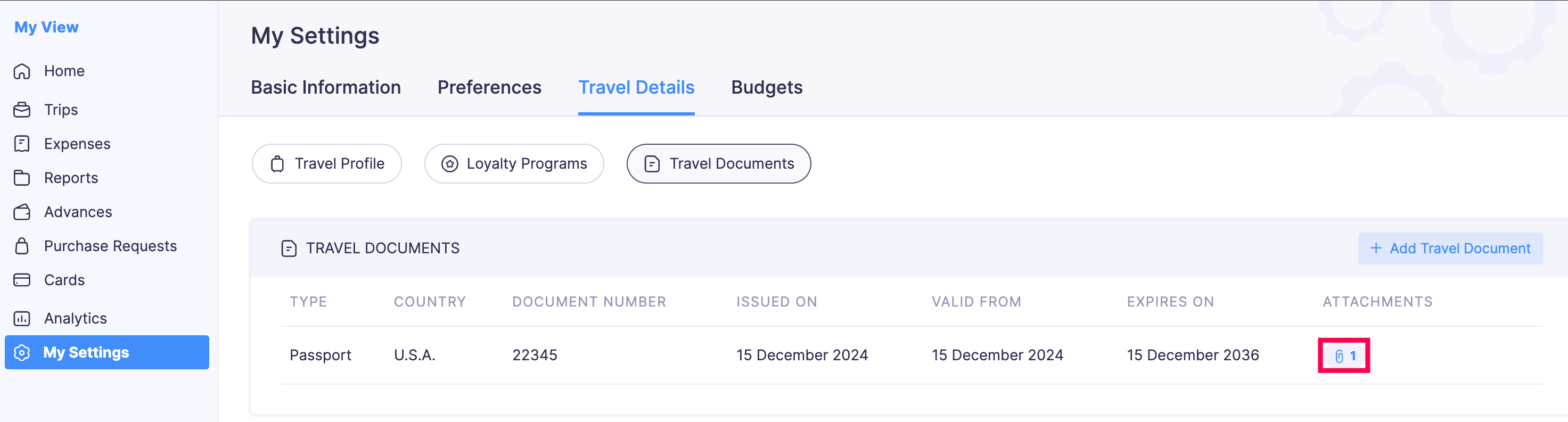
Task: Click the Analytics chart icon
Action: click(22, 318)
